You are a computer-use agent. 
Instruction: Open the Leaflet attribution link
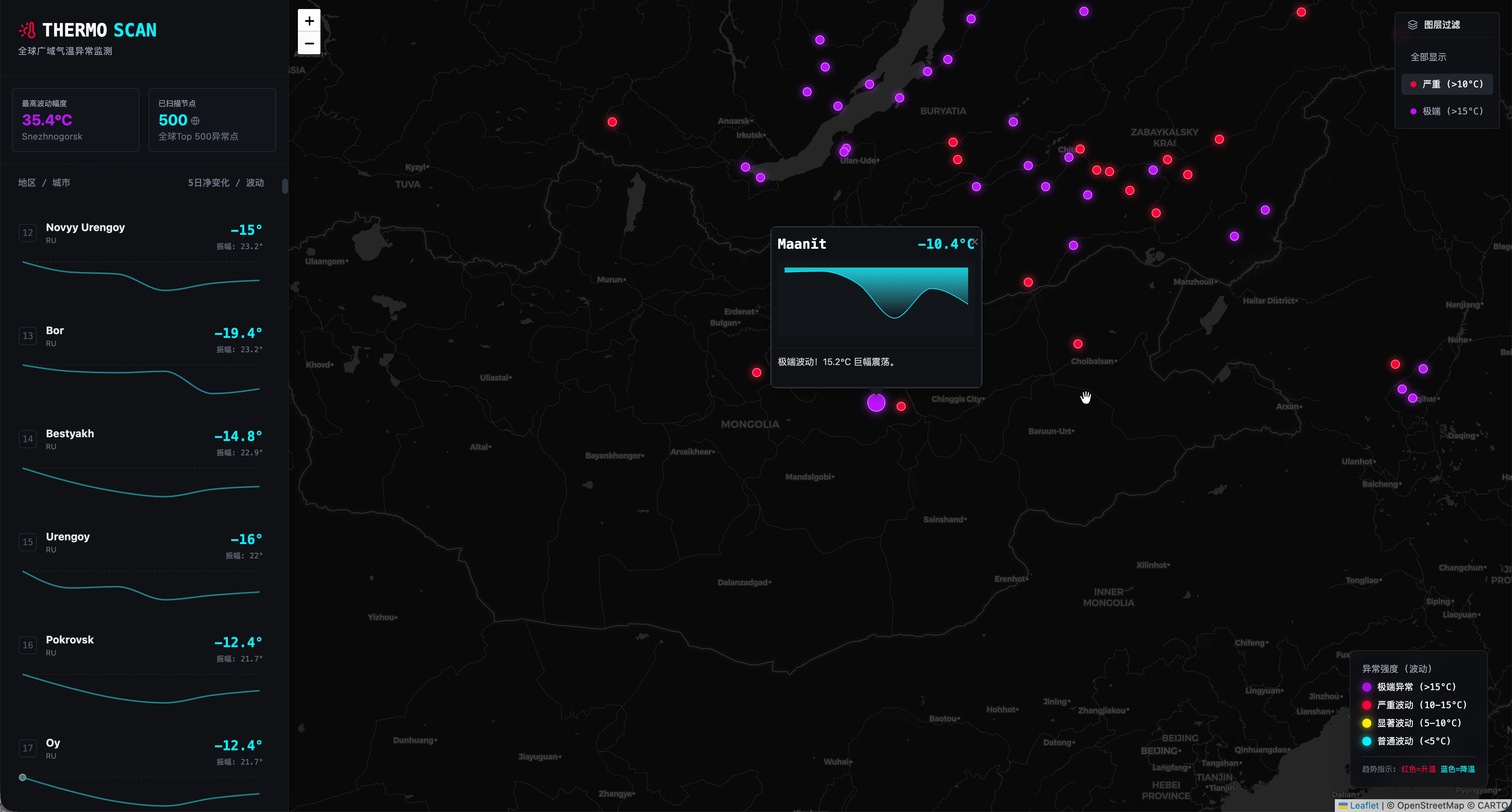pyautogui.click(x=1363, y=806)
